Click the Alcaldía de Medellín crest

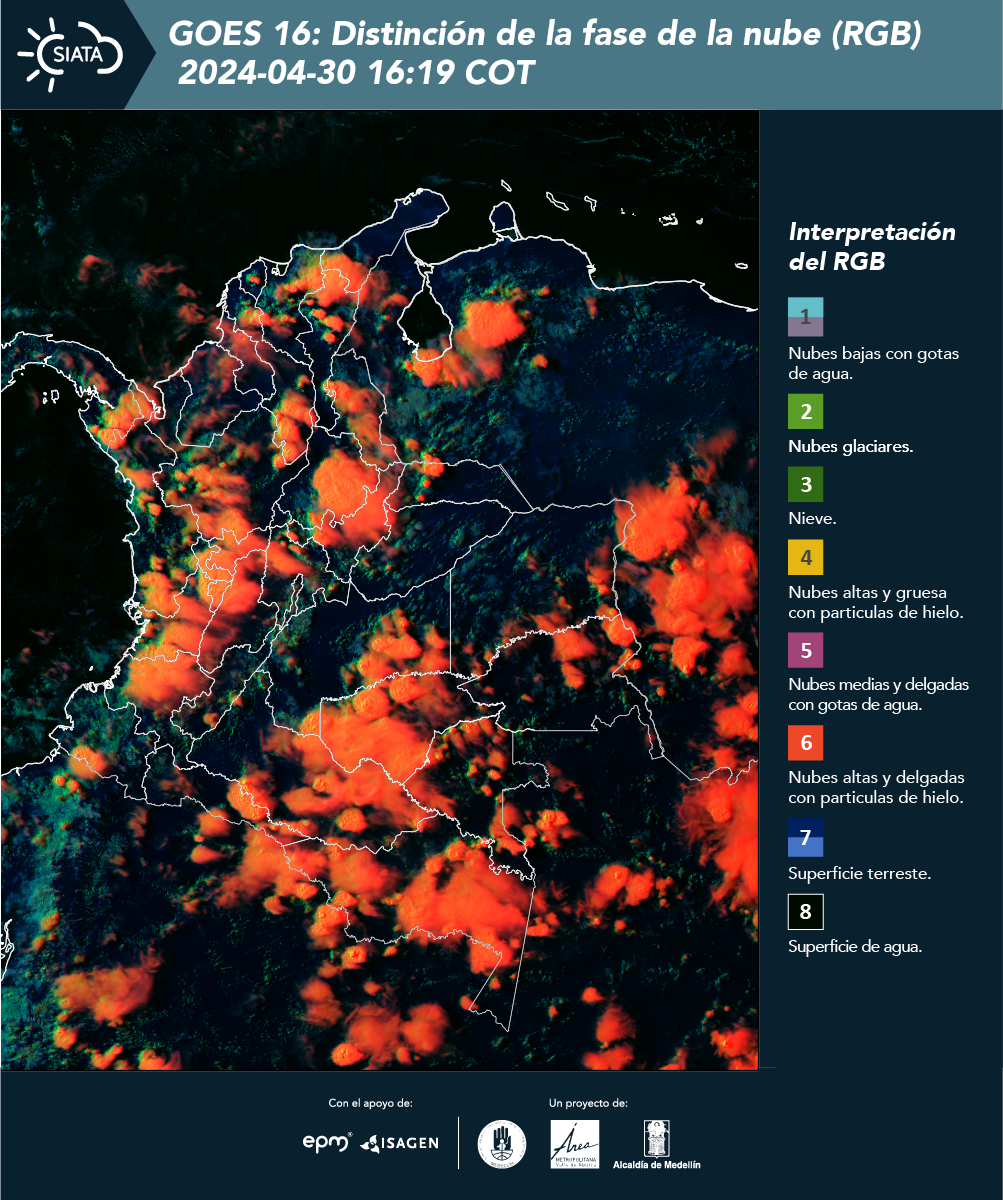[x=657, y=1144]
